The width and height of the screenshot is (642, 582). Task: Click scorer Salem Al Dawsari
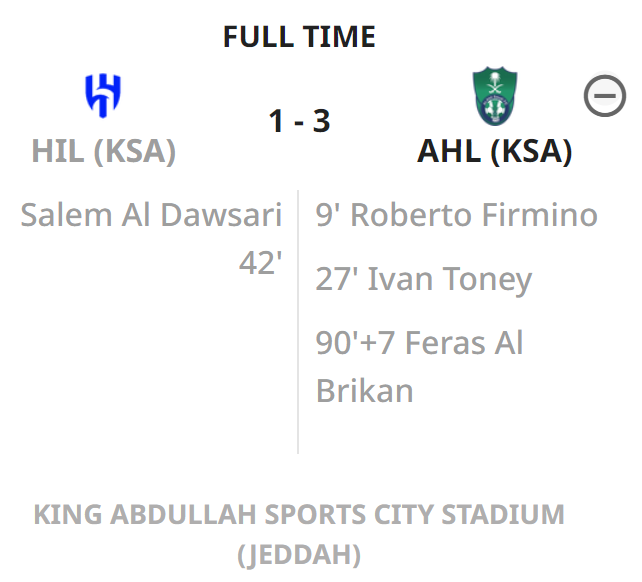151,215
